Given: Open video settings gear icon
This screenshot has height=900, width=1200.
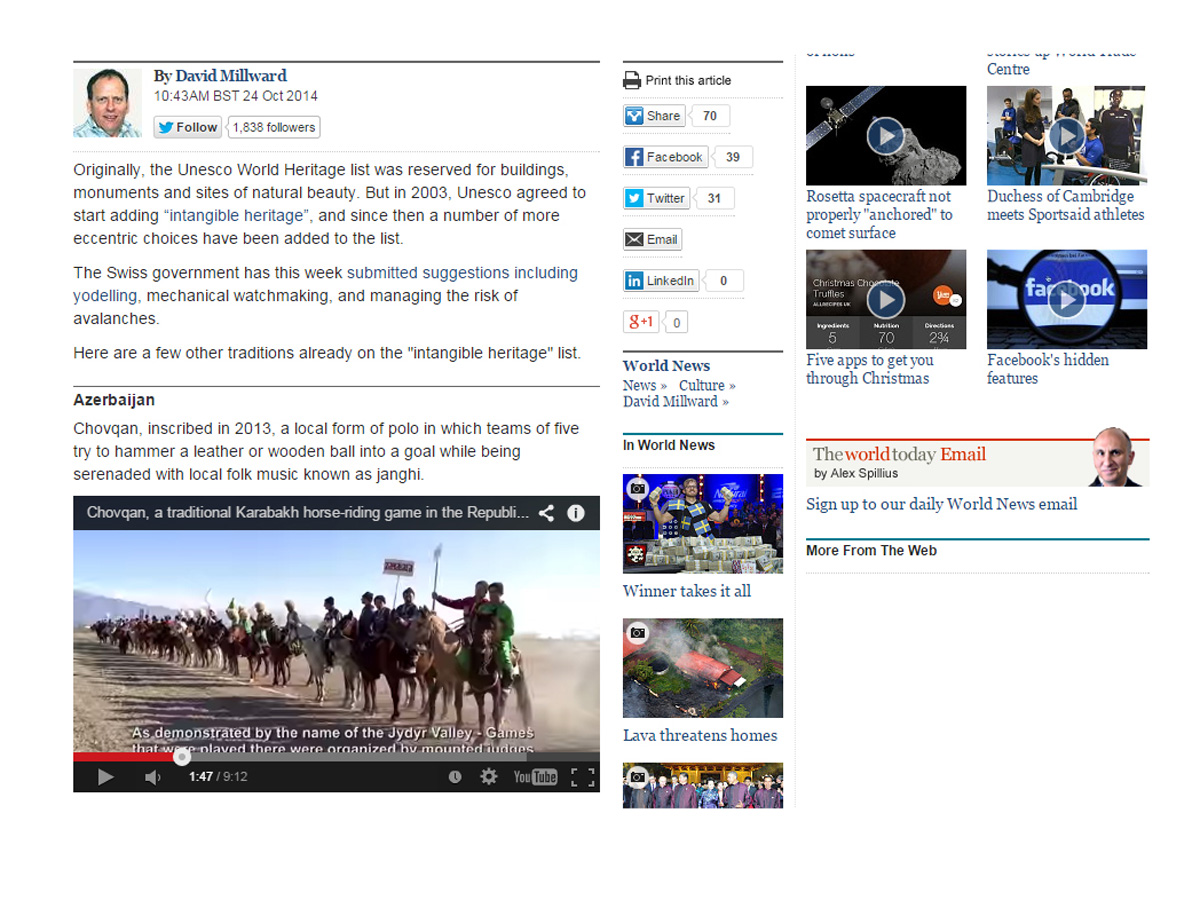Looking at the screenshot, I should (488, 777).
